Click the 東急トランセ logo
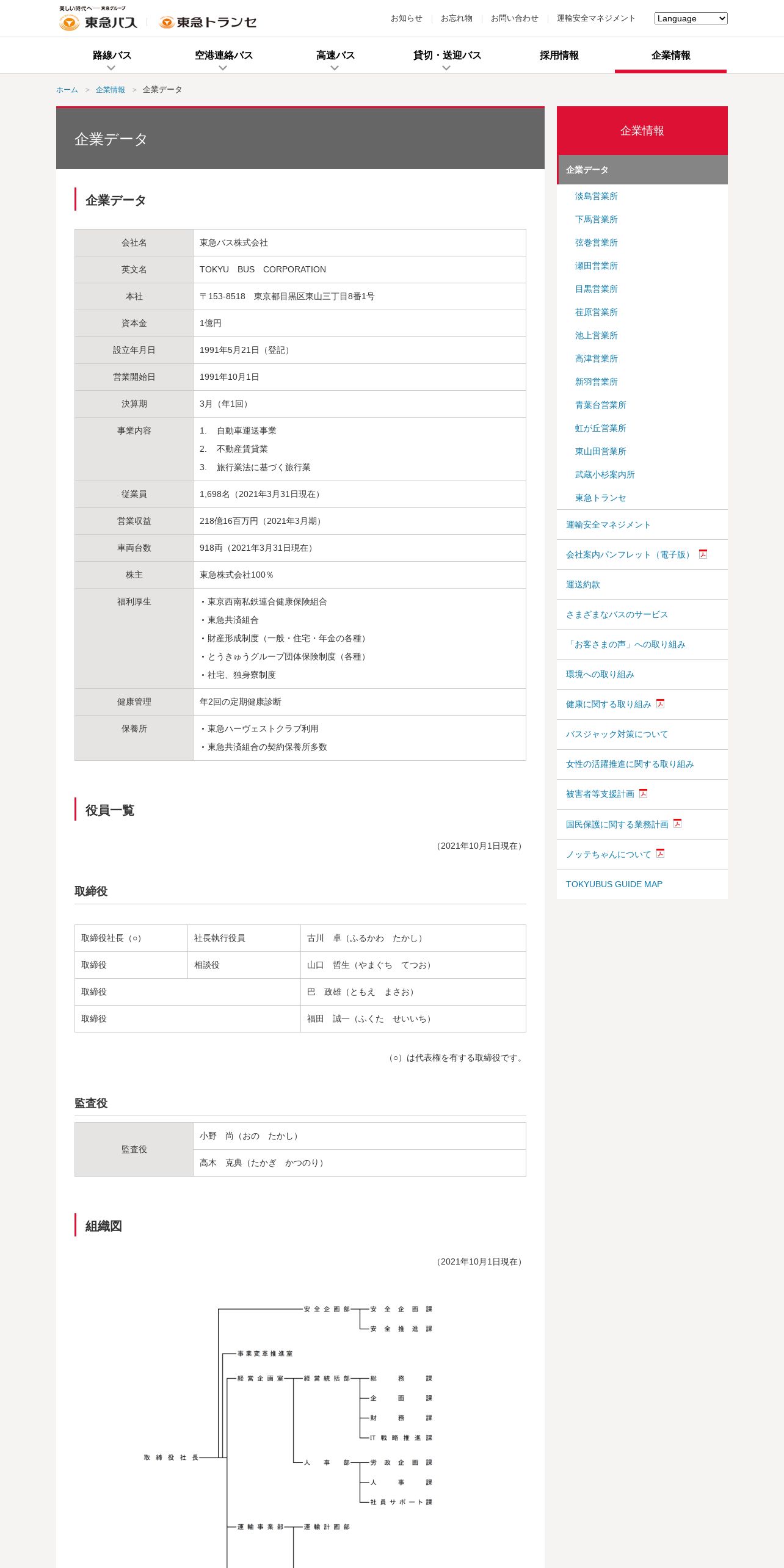Image resolution: width=784 pixels, height=1568 pixels. (x=208, y=23)
